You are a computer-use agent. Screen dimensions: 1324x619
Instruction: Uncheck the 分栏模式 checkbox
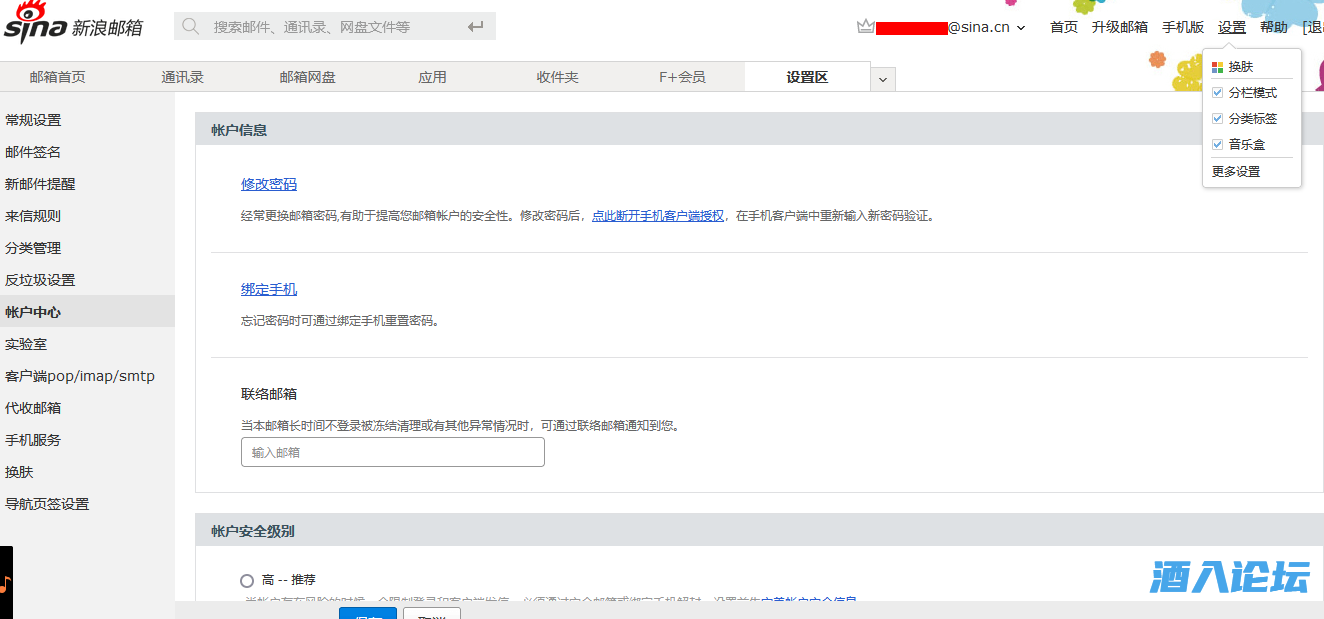1217,93
